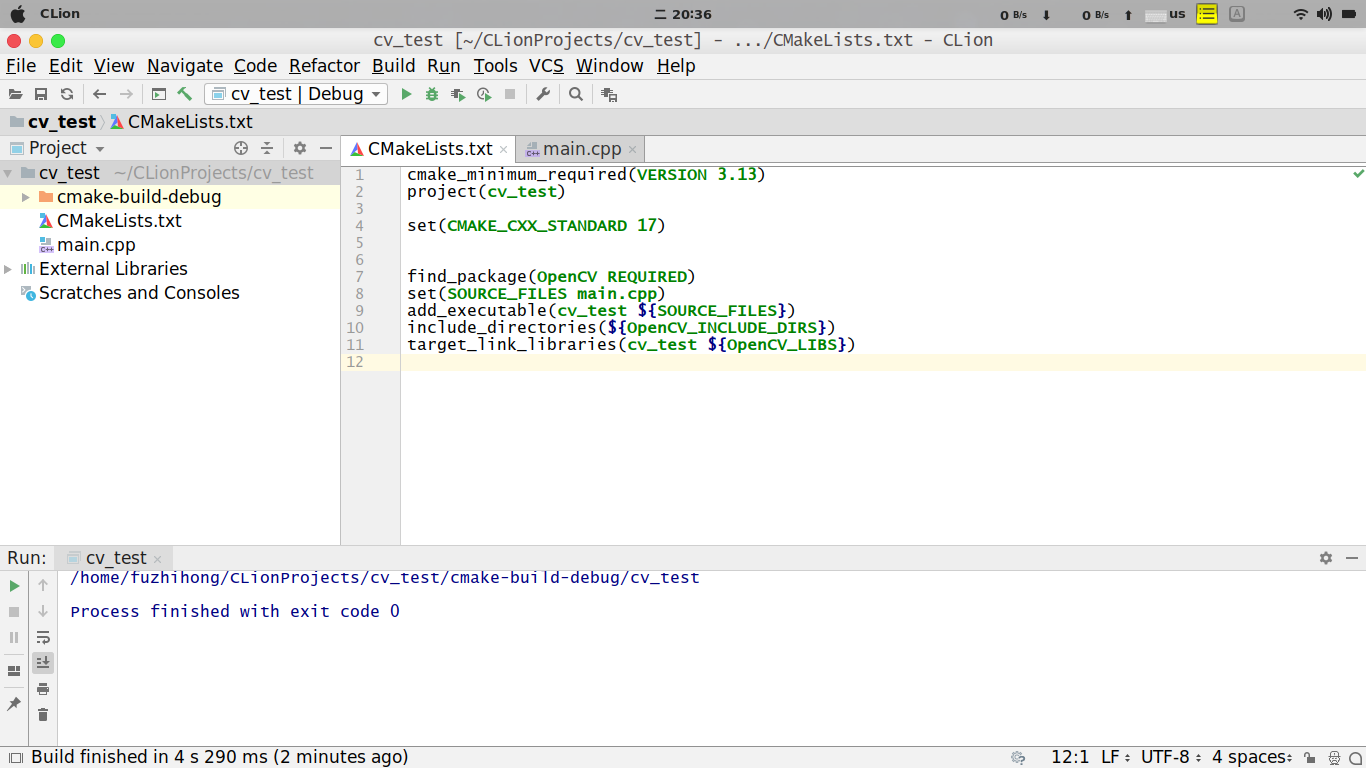Open the VCS menu
This screenshot has height=768, width=1366.
(546, 66)
